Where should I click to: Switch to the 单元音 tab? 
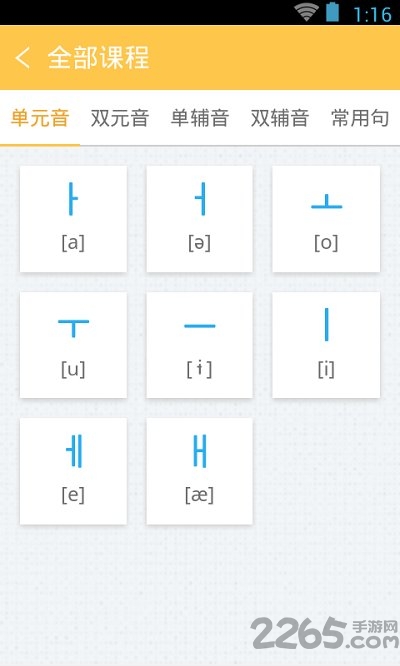coord(40,118)
